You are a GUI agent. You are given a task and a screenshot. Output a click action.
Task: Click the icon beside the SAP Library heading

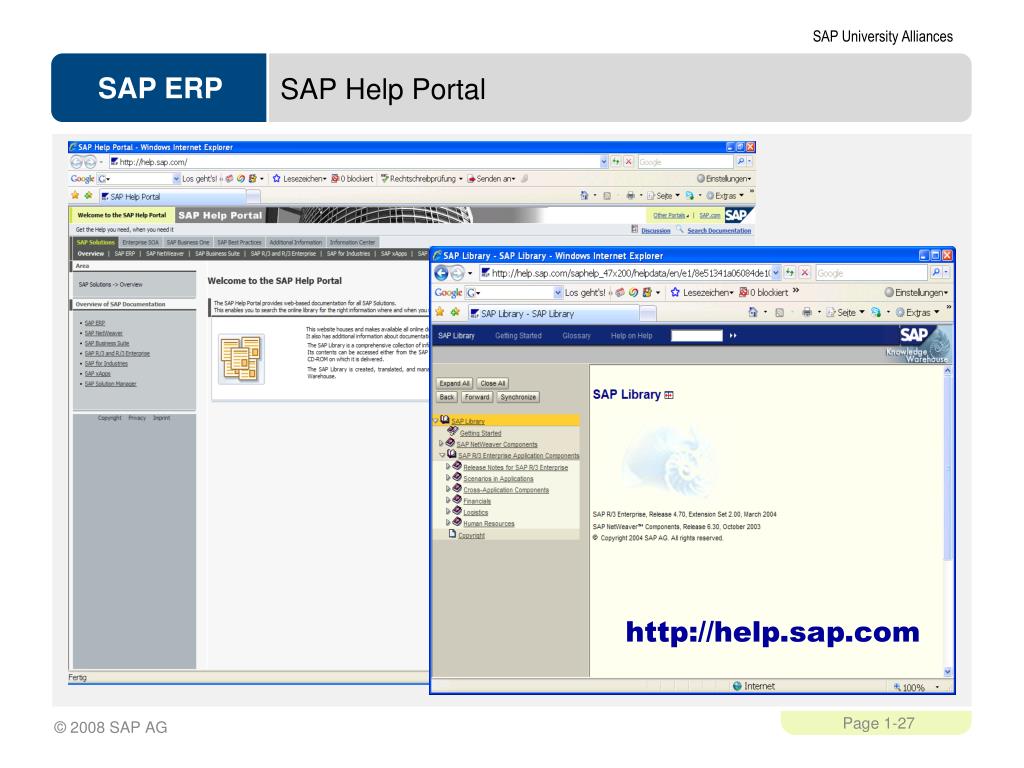pyautogui.click(x=669, y=395)
